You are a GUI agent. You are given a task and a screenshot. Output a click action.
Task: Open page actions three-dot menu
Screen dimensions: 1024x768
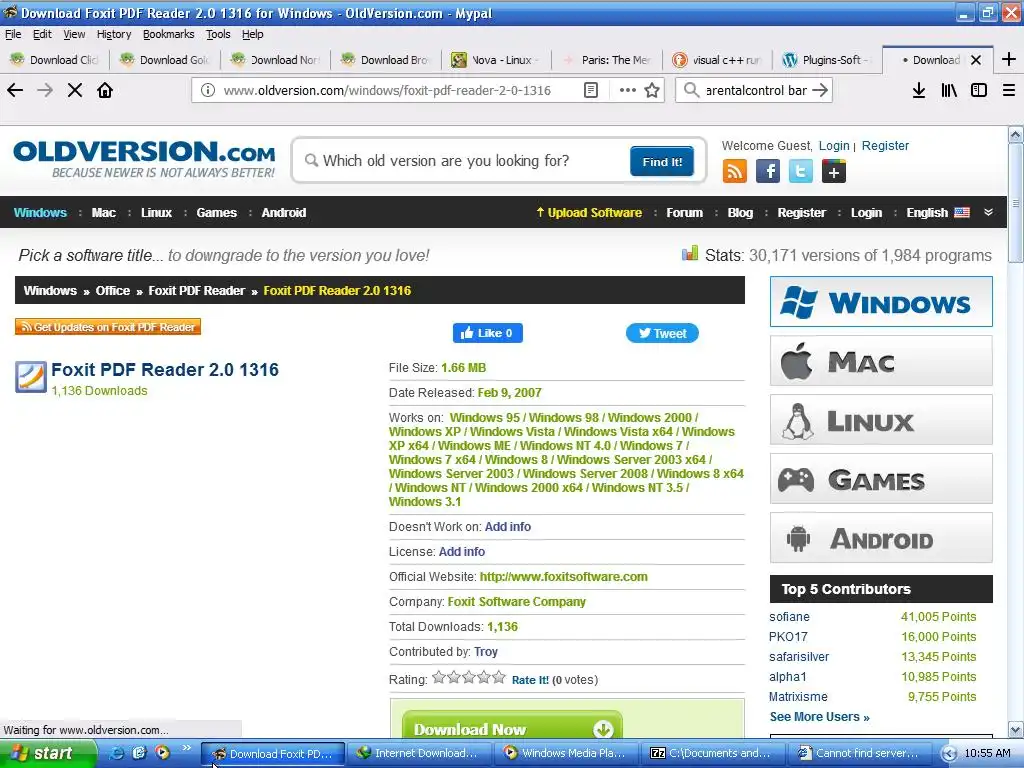click(x=628, y=90)
